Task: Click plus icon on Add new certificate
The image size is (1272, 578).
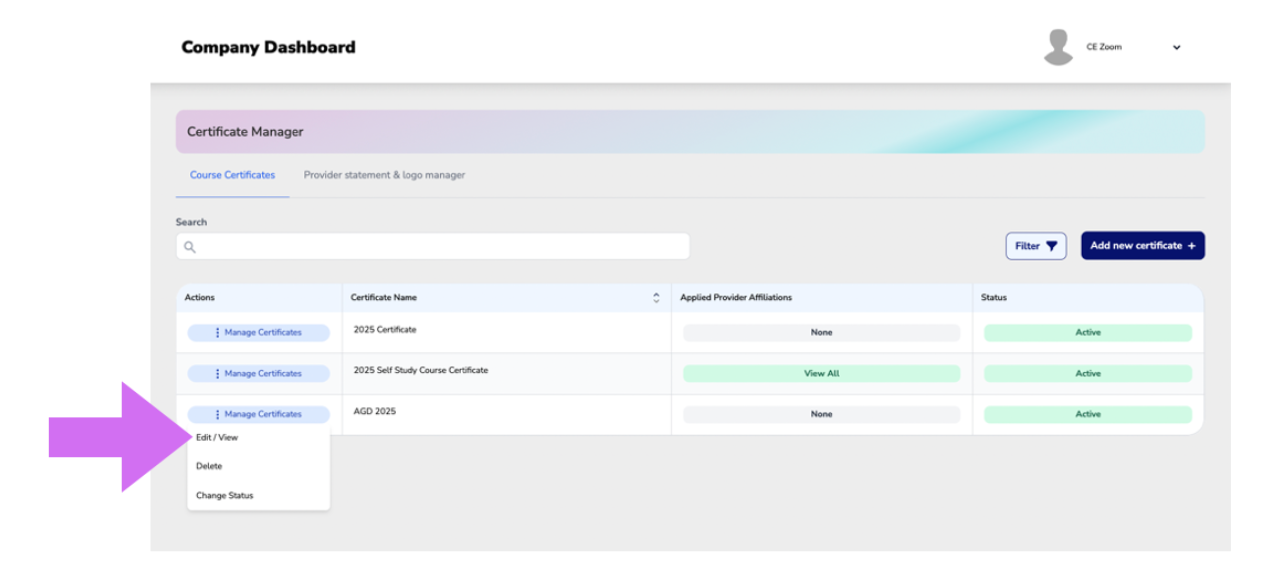Action: pyautogui.click(x=1191, y=246)
